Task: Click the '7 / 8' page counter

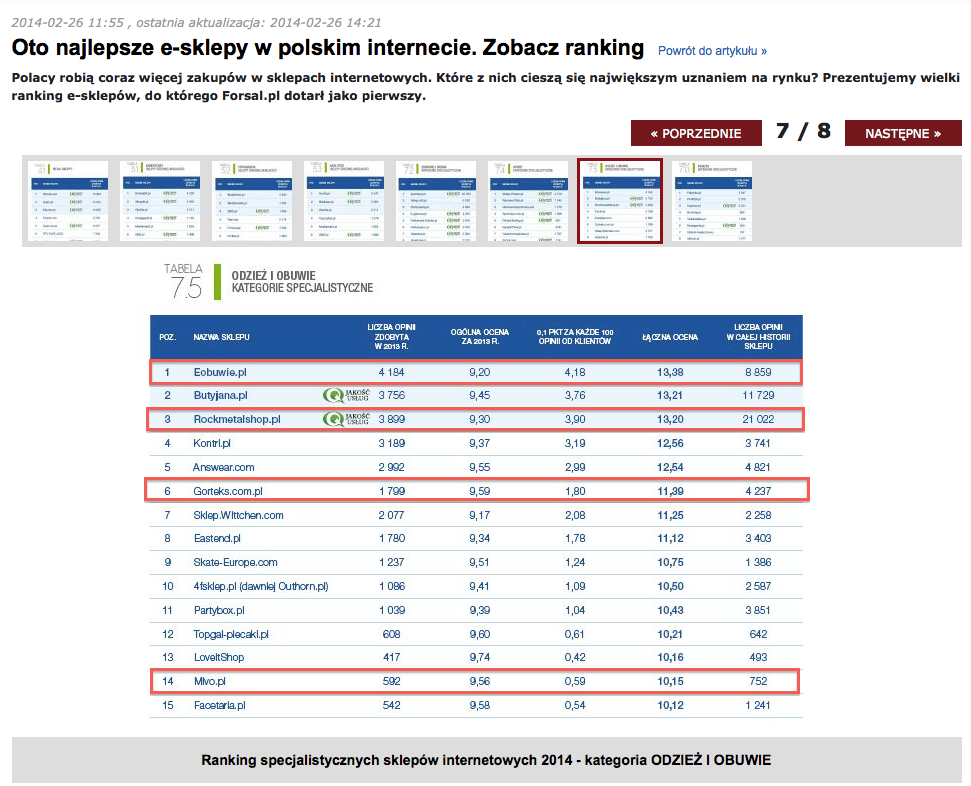Action: 803,131
